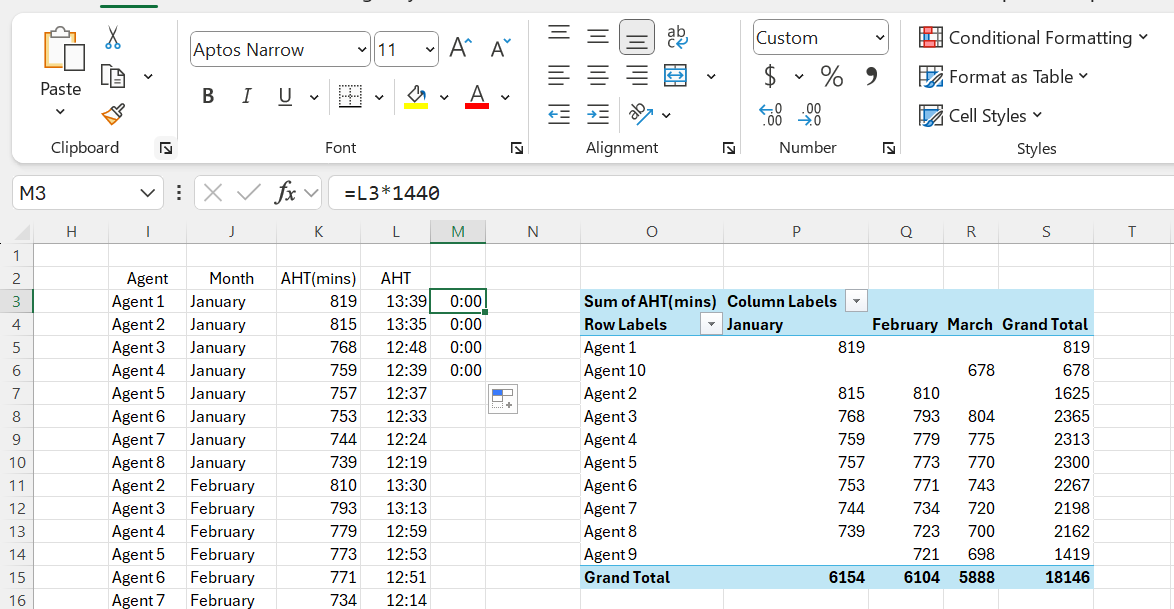Confirm formula entry with checkmark icon
This screenshot has width=1174, height=609.
[248, 193]
